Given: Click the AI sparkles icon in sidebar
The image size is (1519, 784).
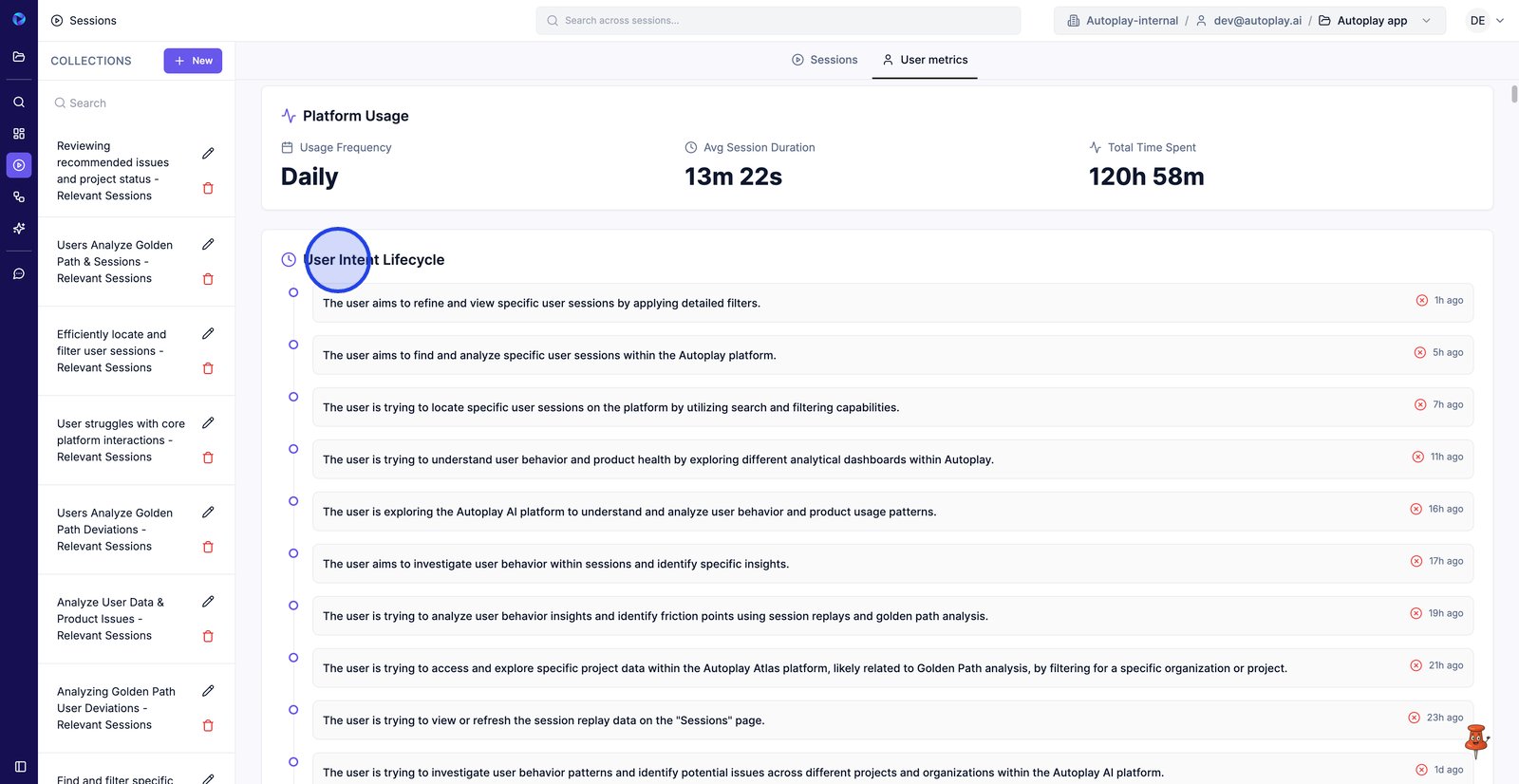Looking at the screenshot, I should point(19,229).
